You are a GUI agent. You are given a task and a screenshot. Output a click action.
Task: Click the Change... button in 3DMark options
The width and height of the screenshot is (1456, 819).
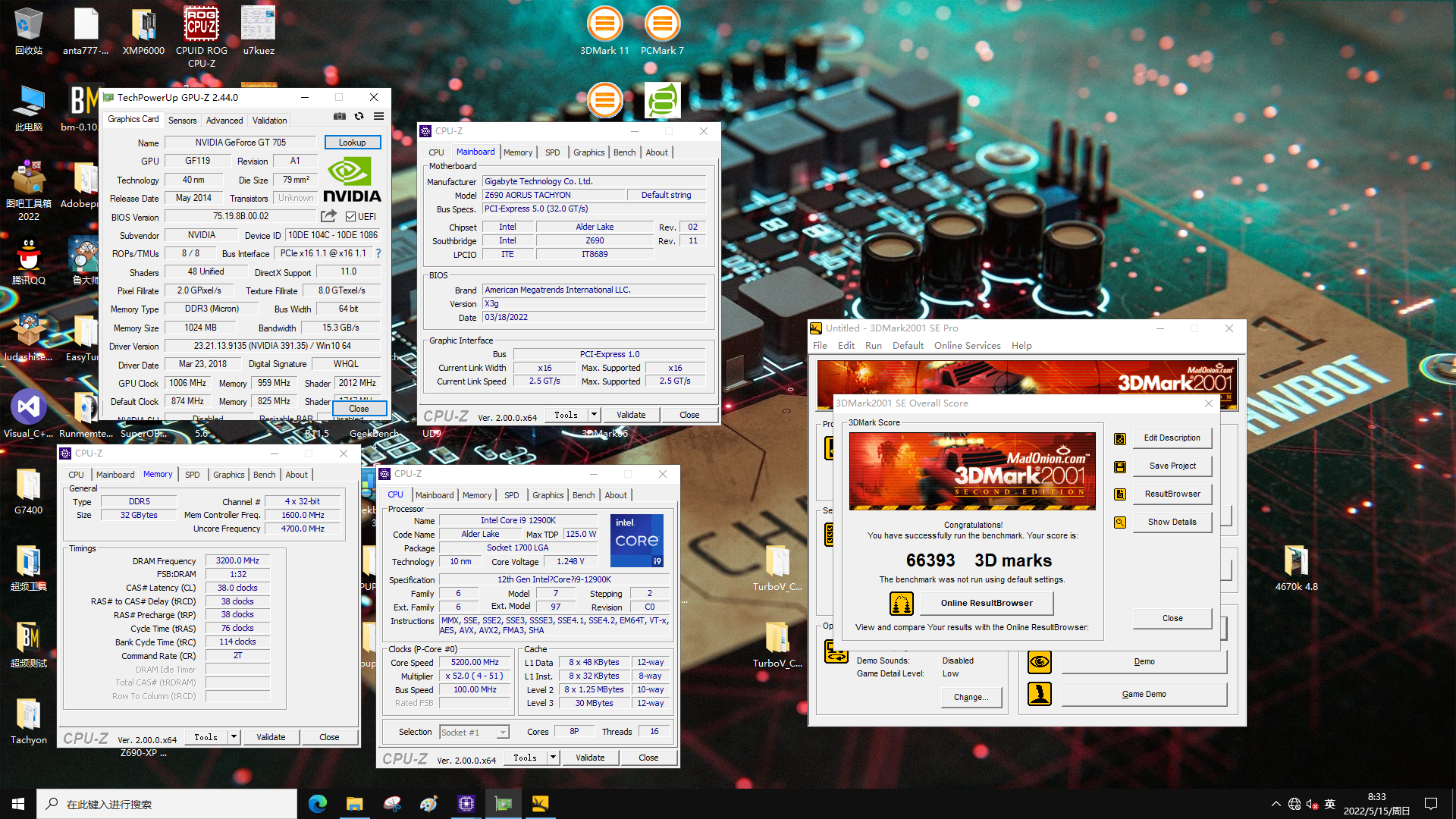[971, 698]
